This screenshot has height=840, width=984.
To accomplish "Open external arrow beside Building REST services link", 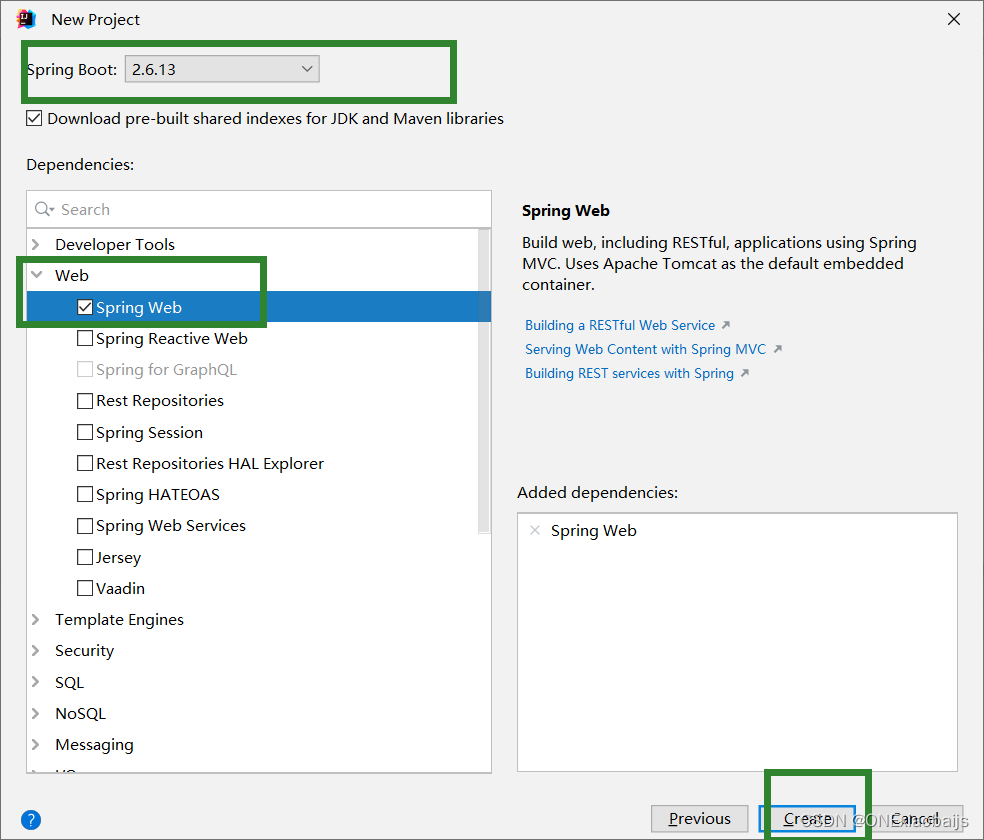I will point(745,373).
